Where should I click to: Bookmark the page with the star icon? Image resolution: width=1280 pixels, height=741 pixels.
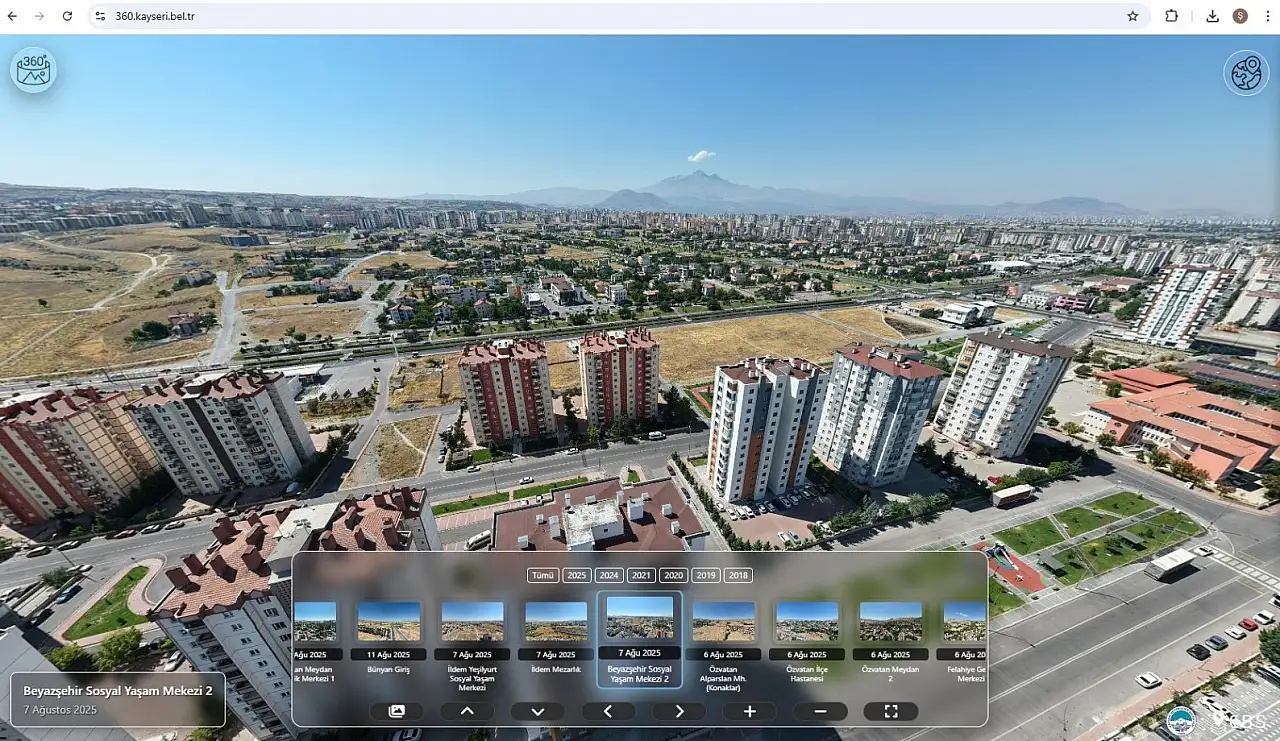pos(1133,16)
